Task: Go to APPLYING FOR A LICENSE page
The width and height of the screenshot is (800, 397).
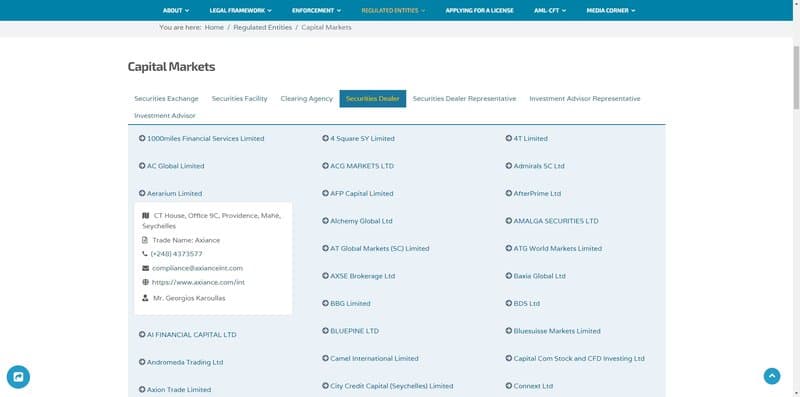Action: (x=479, y=10)
